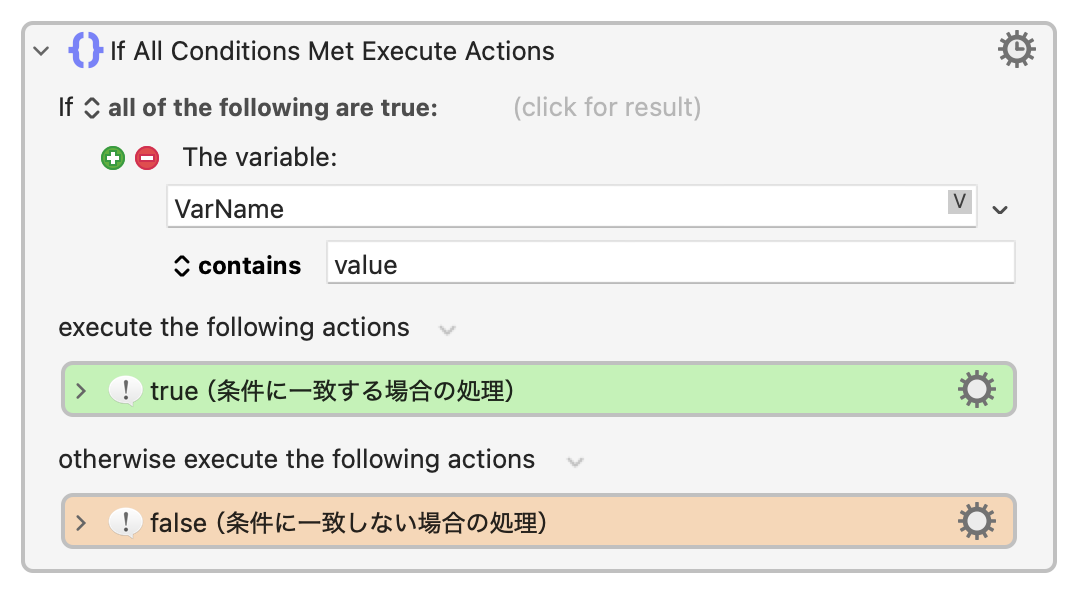The image size is (1078, 594).
Task: Expand the false comment action
Action: coord(82,523)
